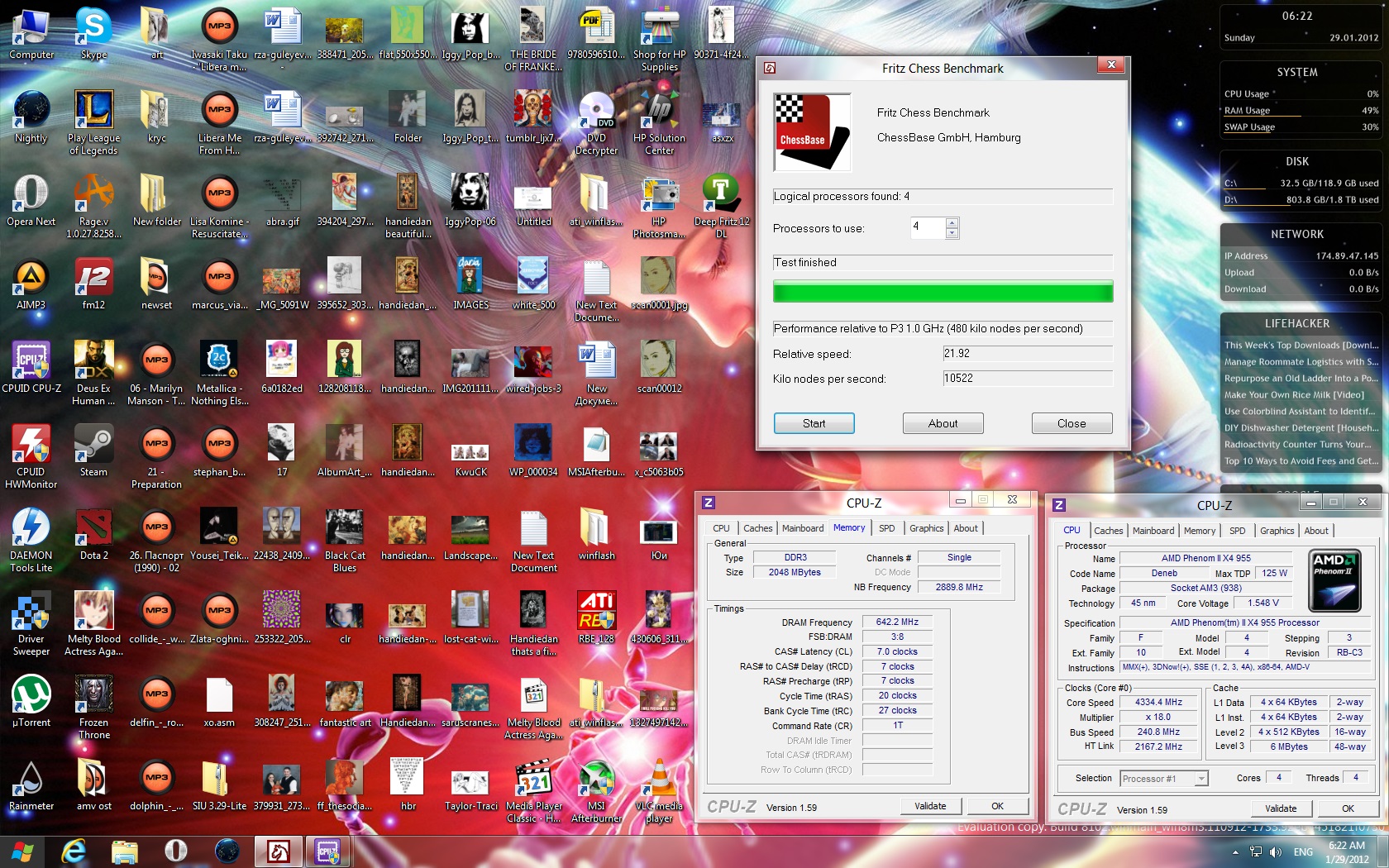Open the volume control in the tray
Screen dimensions: 1389x868
pyautogui.click(x=1275, y=851)
